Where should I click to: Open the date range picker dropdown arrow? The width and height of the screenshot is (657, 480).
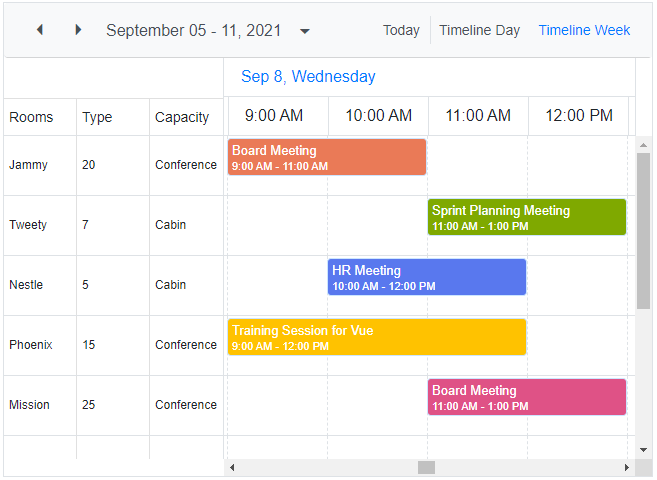(305, 31)
